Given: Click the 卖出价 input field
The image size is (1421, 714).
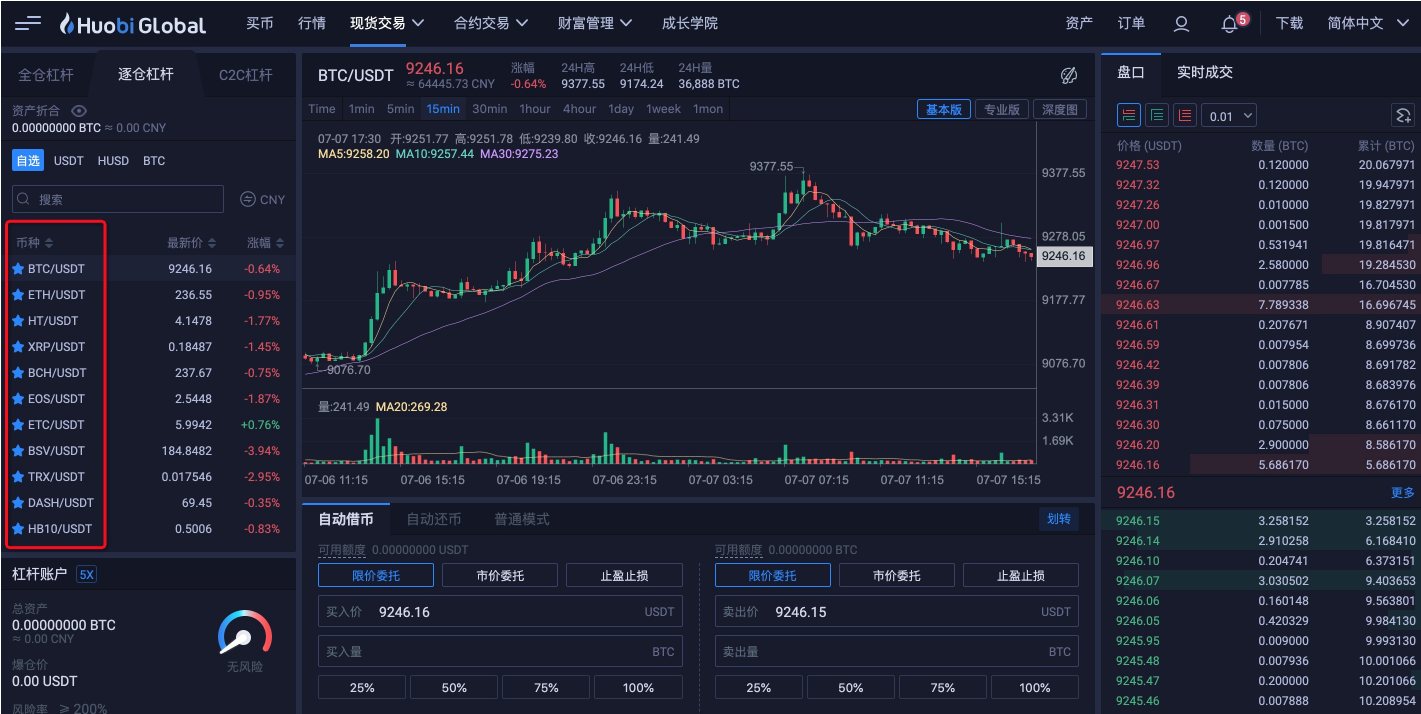Looking at the screenshot, I should click(897, 611).
